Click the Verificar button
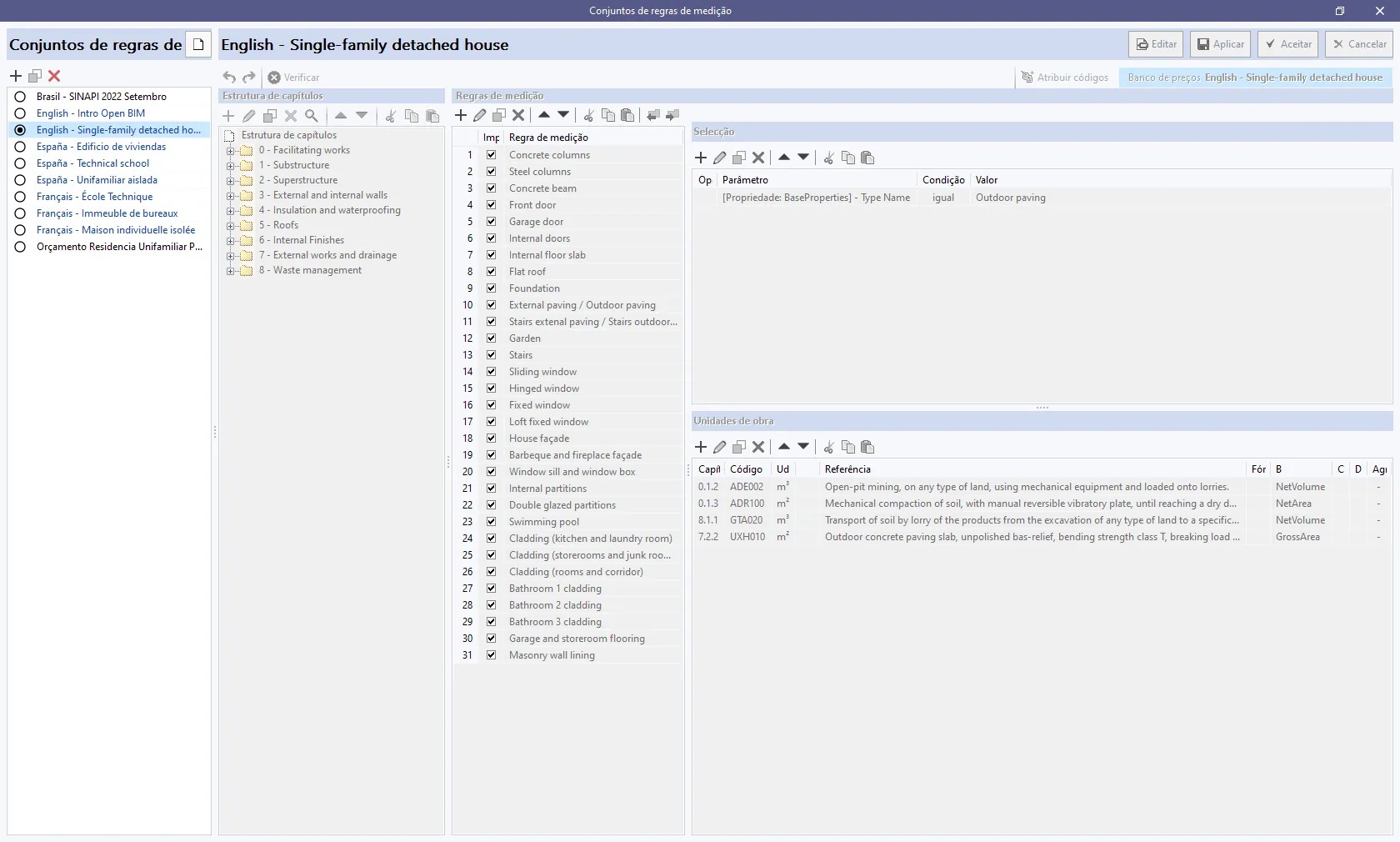This screenshot has width=1400, height=842. point(293,78)
